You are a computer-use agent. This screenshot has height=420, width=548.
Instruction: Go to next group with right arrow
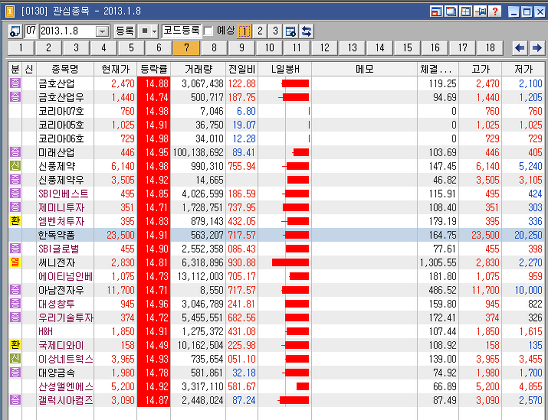[x=537, y=48]
